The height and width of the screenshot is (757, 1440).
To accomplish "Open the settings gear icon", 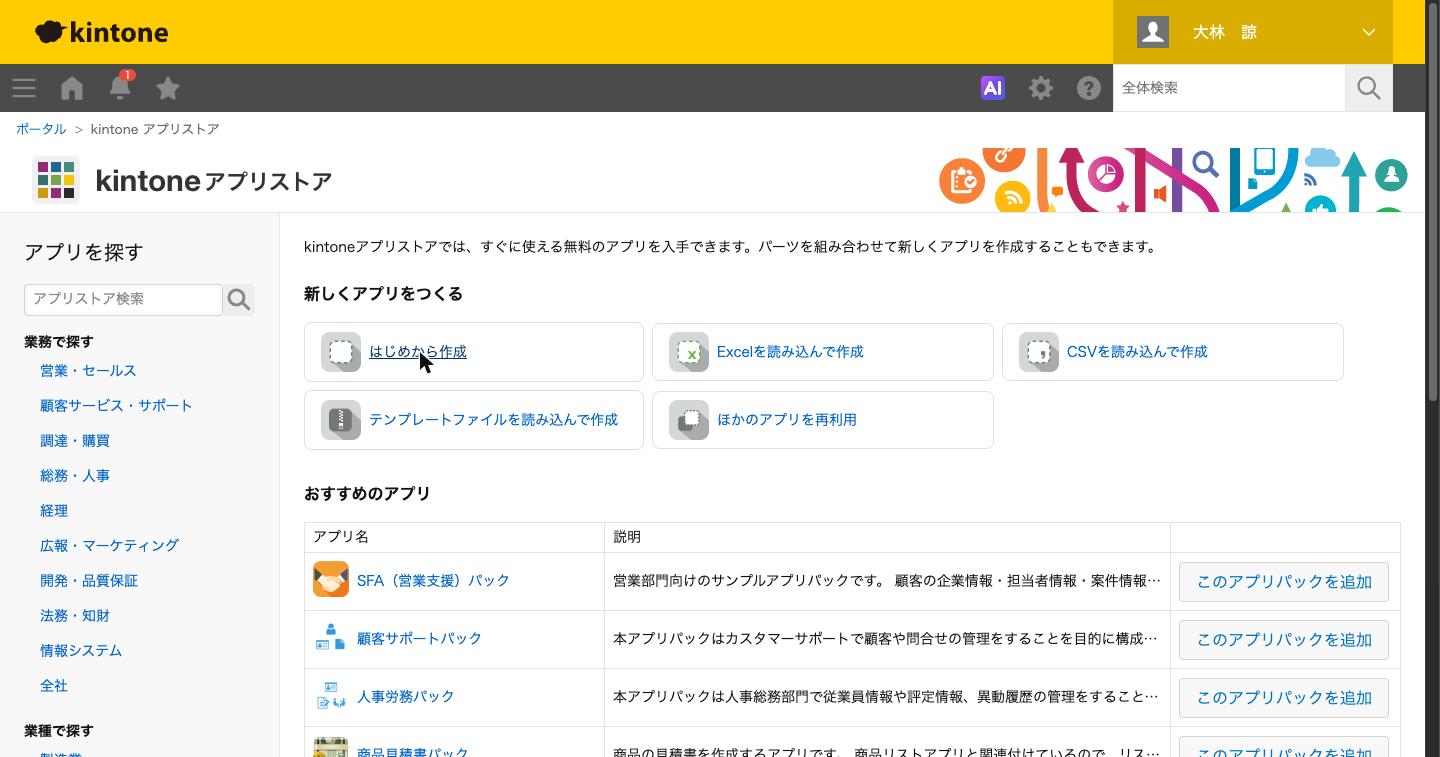I will [1041, 88].
